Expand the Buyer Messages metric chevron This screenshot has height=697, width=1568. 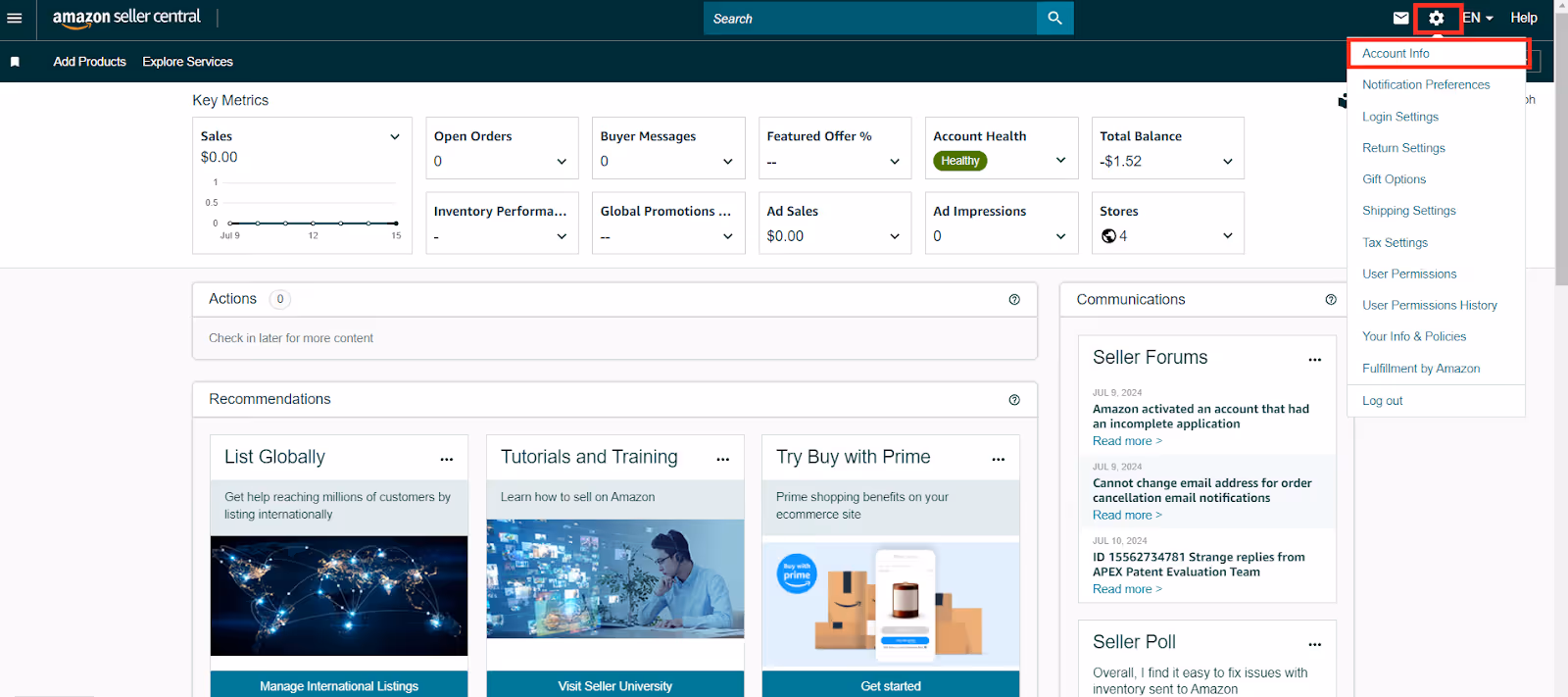click(x=728, y=162)
